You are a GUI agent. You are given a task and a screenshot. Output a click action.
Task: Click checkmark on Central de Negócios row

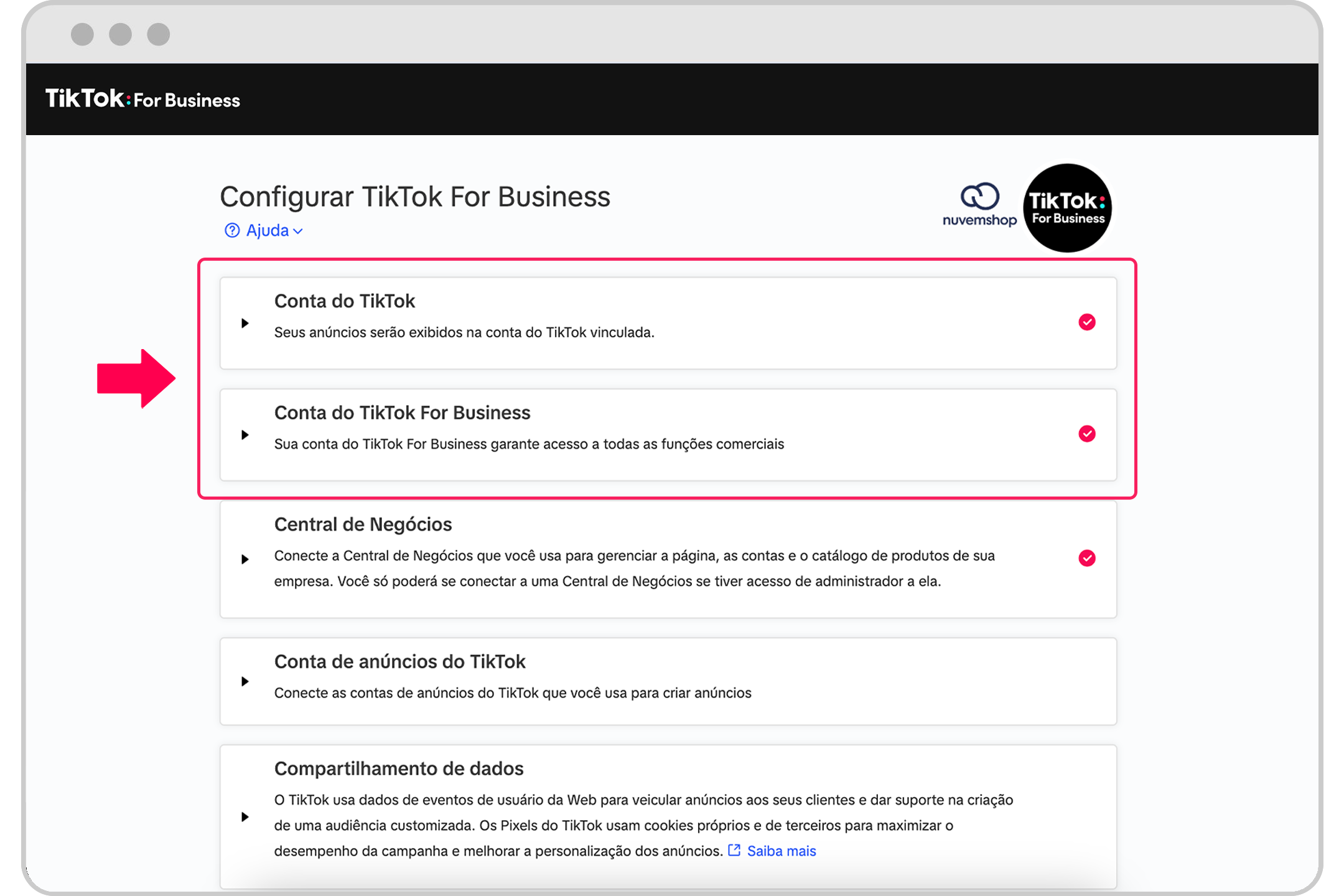coord(1086,558)
